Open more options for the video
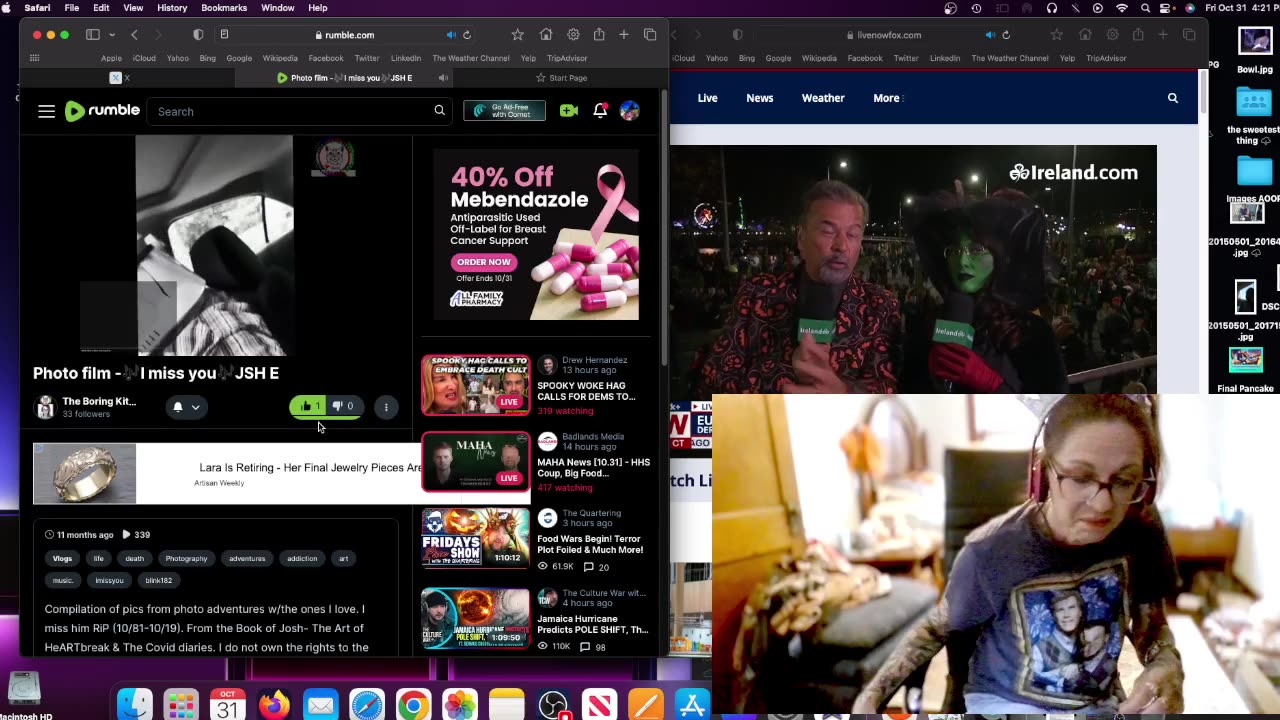This screenshot has height=720, width=1280. tap(386, 407)
